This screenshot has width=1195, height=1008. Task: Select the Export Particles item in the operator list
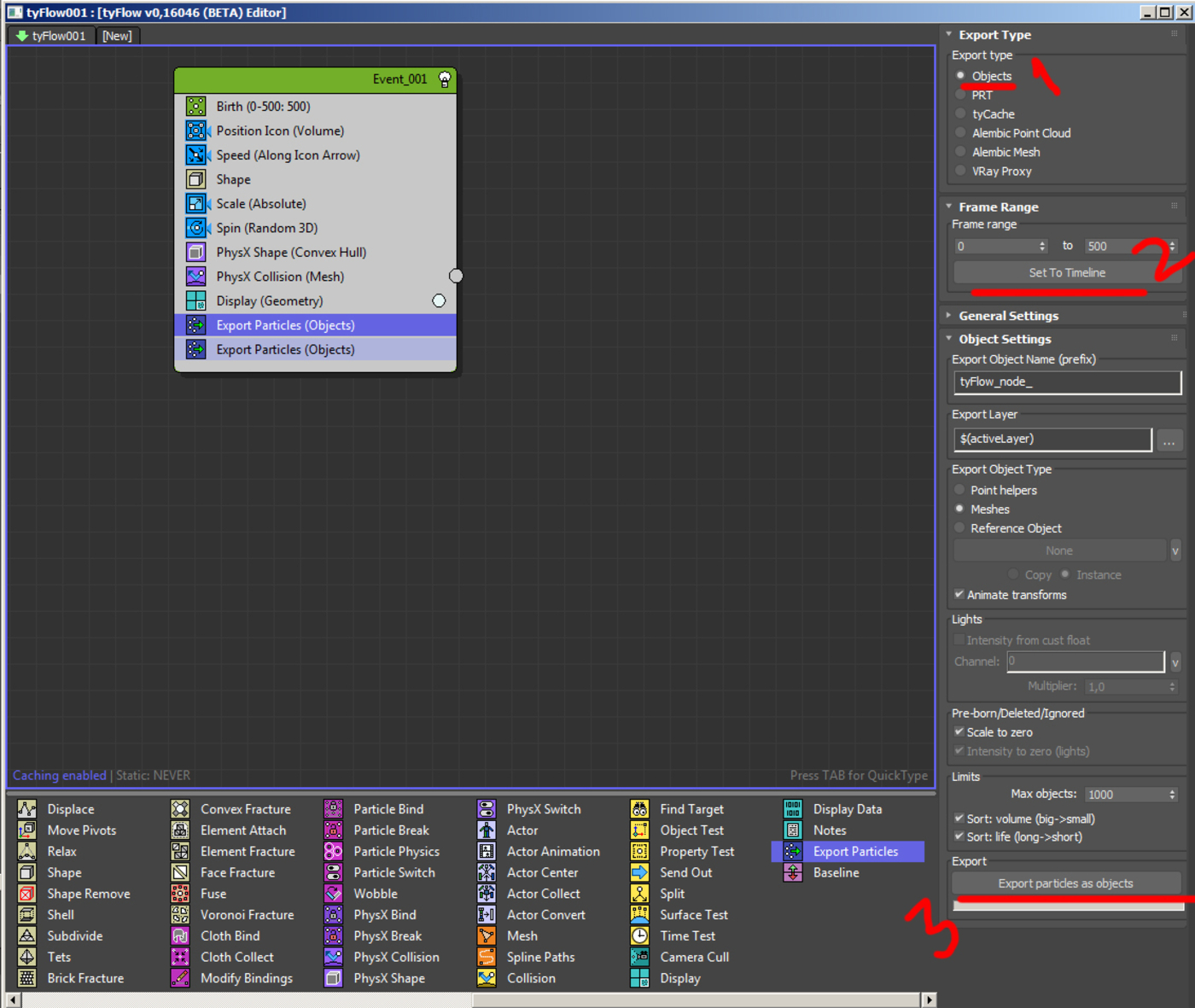[x=848, y=852]
